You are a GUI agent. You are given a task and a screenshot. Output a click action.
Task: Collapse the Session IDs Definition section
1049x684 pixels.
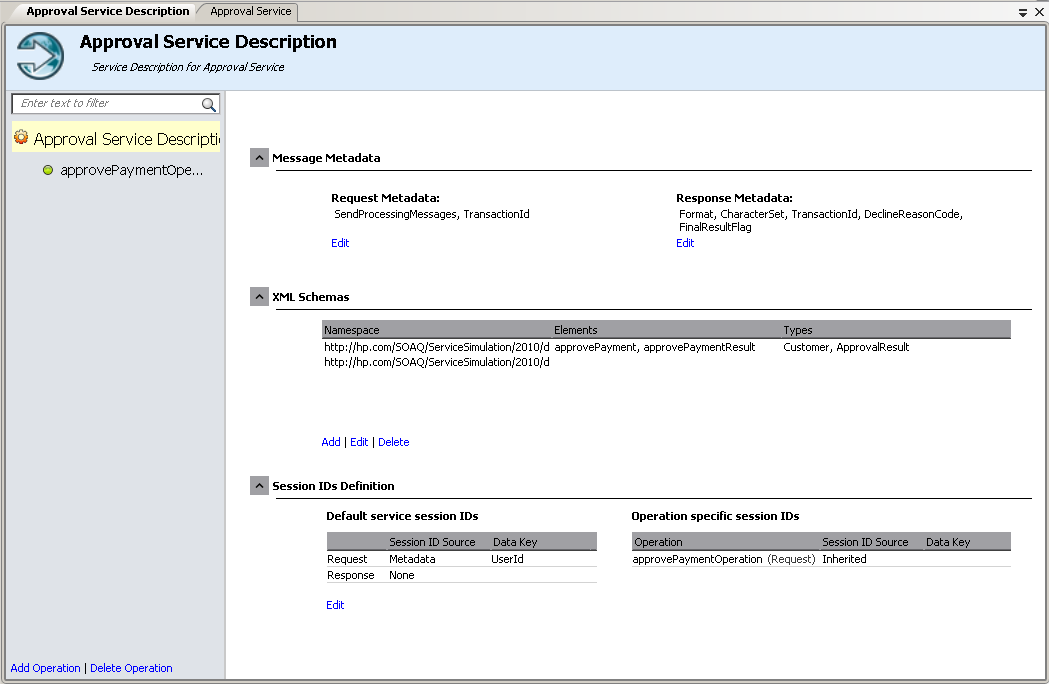click(x=259, y=486)
